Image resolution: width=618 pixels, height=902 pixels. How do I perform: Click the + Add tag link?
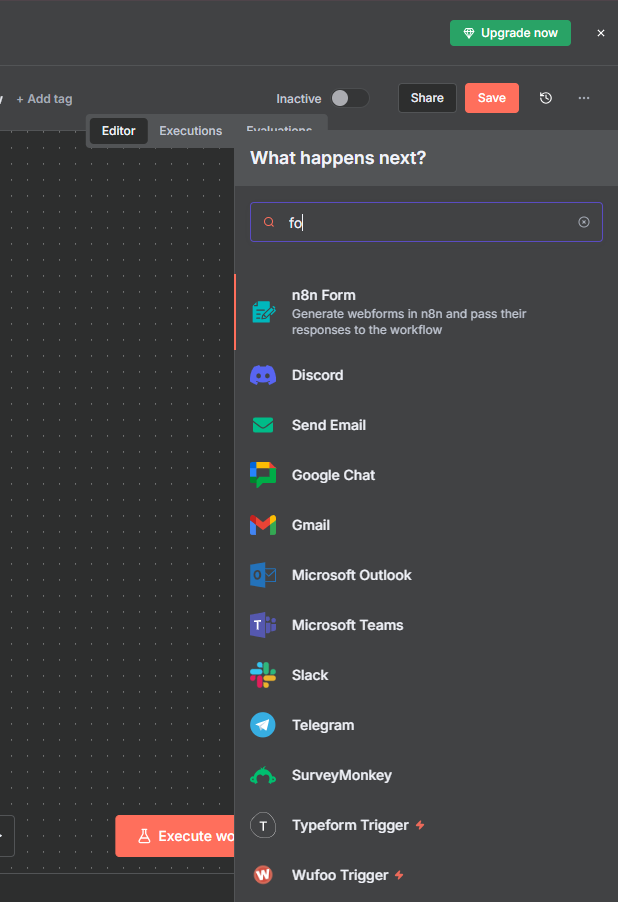(44, 99)
